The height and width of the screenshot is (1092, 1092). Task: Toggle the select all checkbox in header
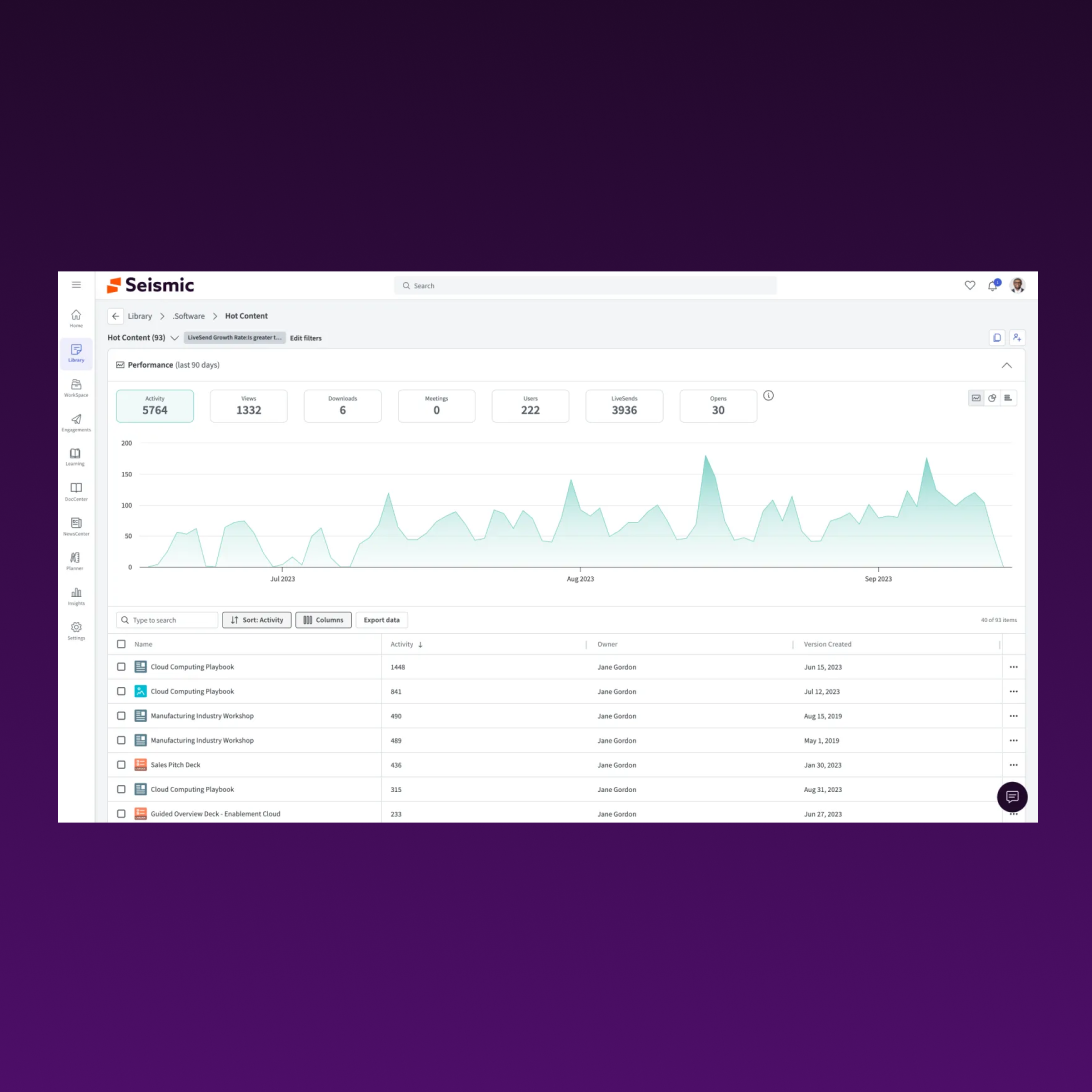121,645
